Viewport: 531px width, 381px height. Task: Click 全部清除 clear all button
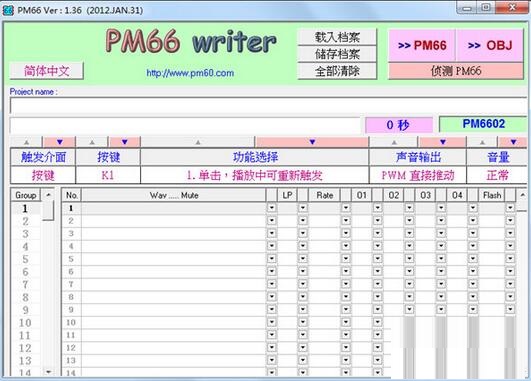[x=337, y=71]
